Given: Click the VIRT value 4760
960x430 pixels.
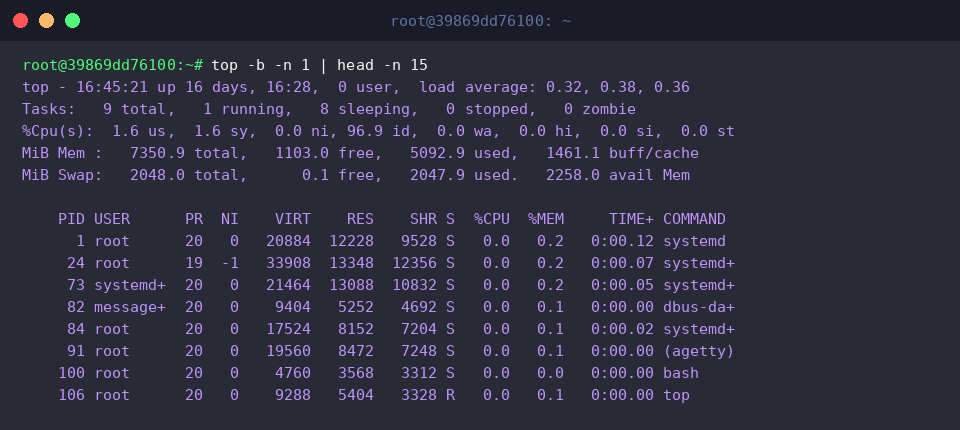Looking at the screenshot, I should 293,374.
